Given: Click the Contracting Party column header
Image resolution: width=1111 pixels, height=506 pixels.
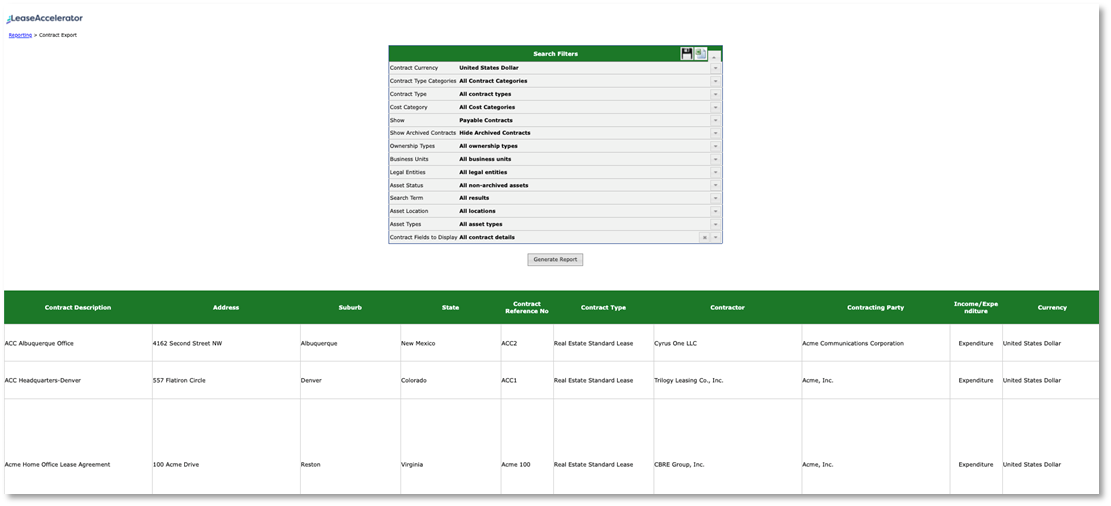Looking at the screenshot, I should (x=876, y=308).
